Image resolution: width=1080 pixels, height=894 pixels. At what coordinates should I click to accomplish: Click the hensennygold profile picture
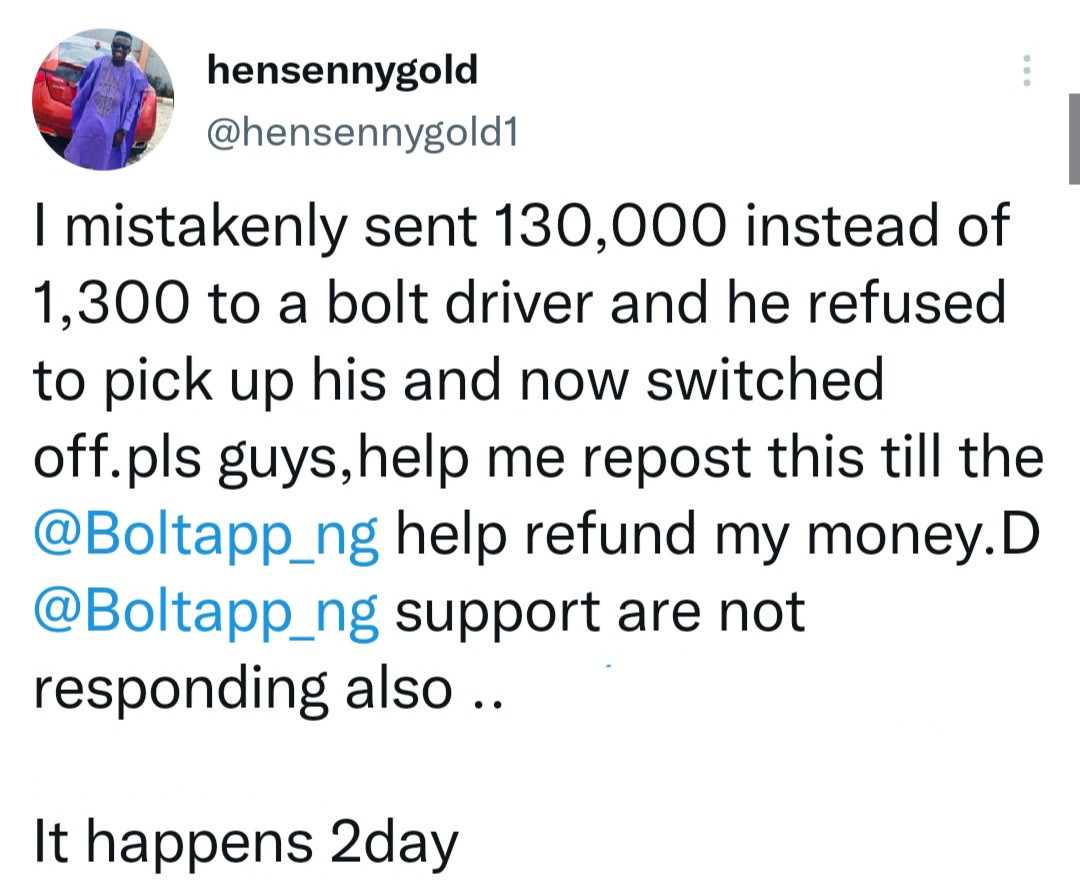[x=104, y=100]
